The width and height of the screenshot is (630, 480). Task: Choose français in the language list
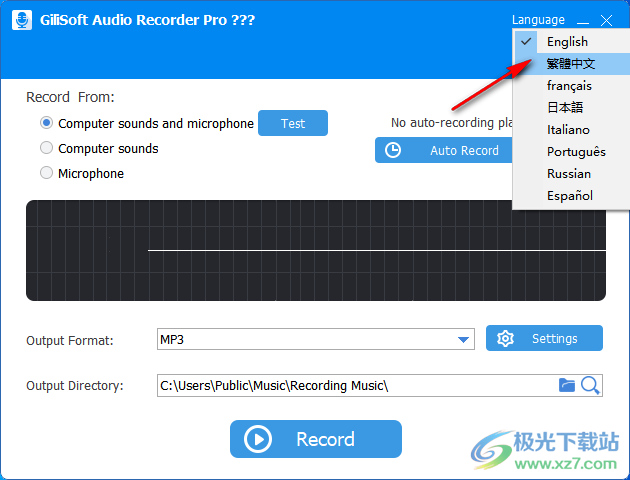571,86
